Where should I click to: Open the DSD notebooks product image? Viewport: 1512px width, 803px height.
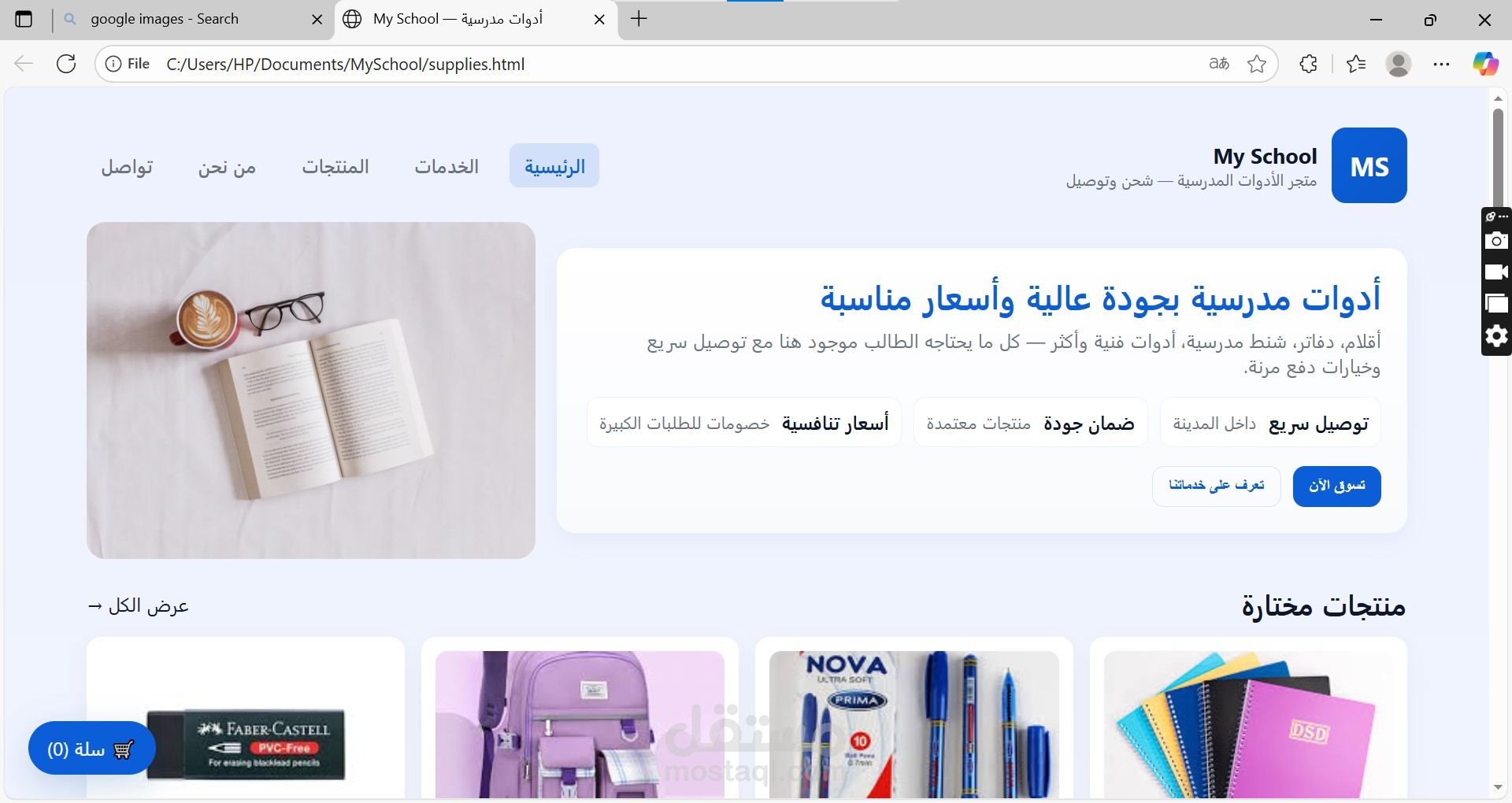[1248, 726]
